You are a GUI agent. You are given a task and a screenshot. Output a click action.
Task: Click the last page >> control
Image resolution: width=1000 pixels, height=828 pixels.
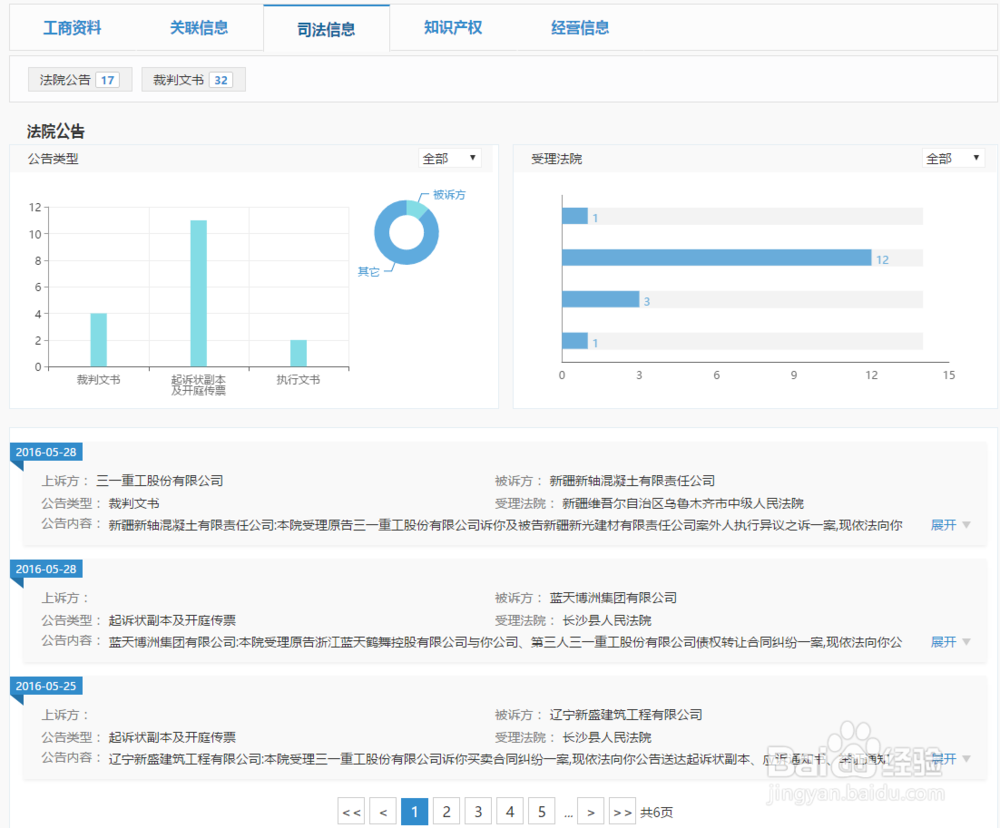pos(622,811)
